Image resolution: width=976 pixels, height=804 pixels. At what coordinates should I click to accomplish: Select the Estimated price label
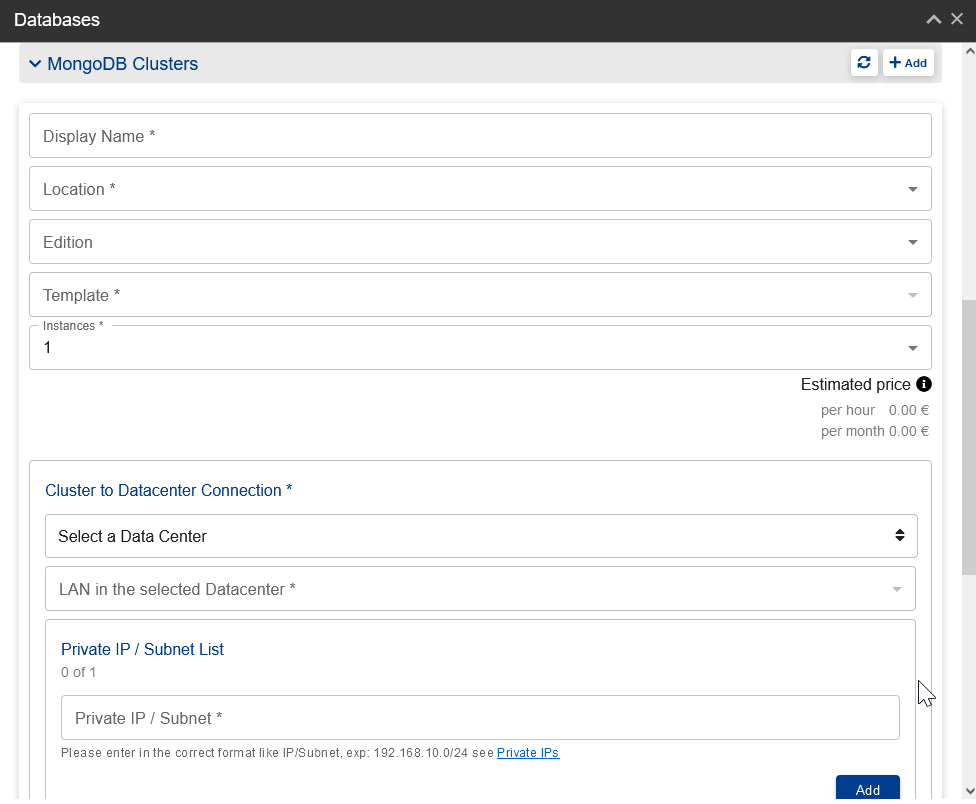point(855,385)
